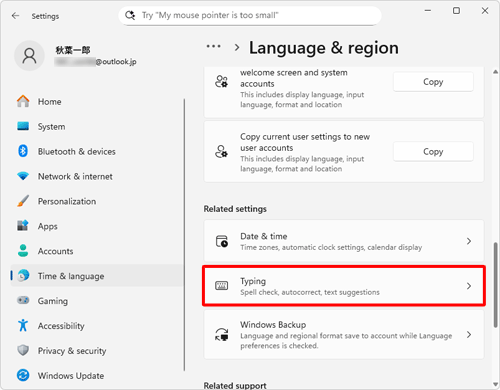Viewport: 500px width, 390px height.
Task: Select Accessibility label in sidebar
Action: 61,326
